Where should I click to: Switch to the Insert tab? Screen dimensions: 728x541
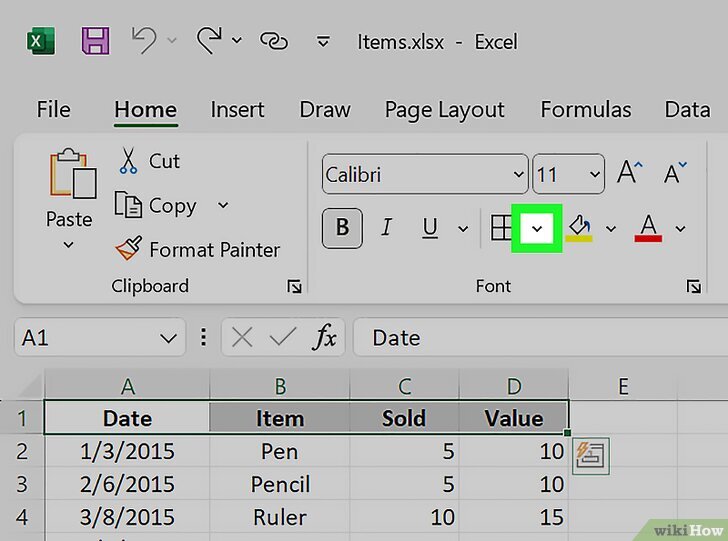237,109
